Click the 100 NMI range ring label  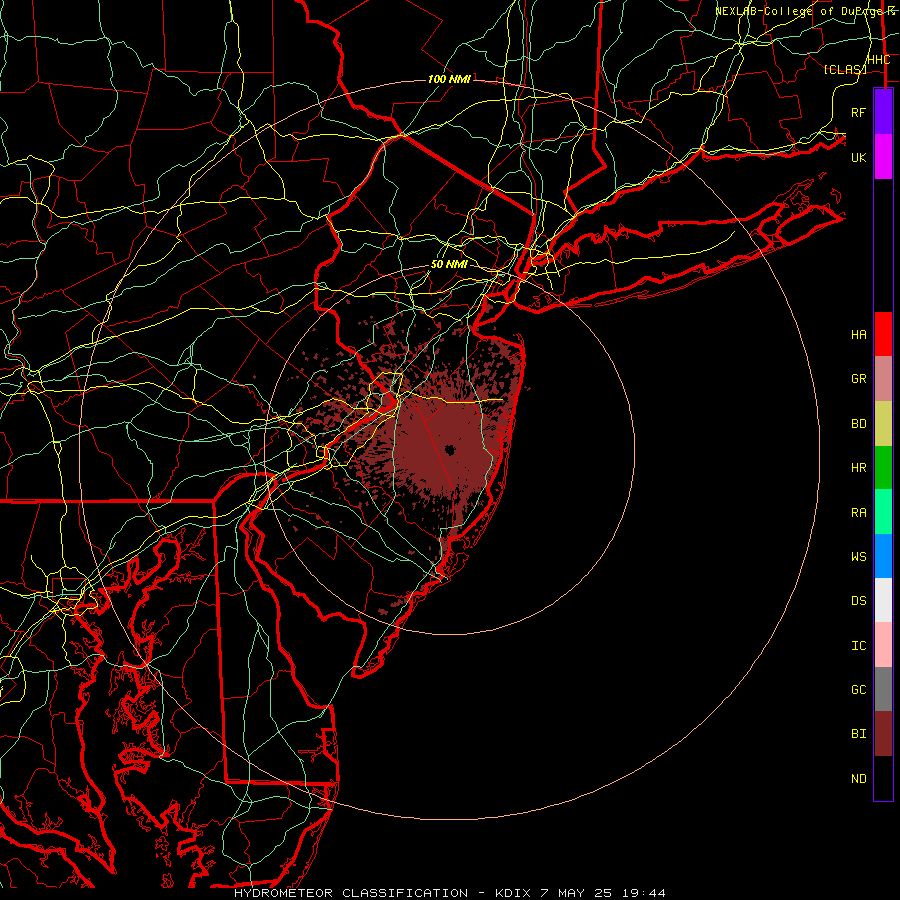pyautogui.click(x=449, y=79)
